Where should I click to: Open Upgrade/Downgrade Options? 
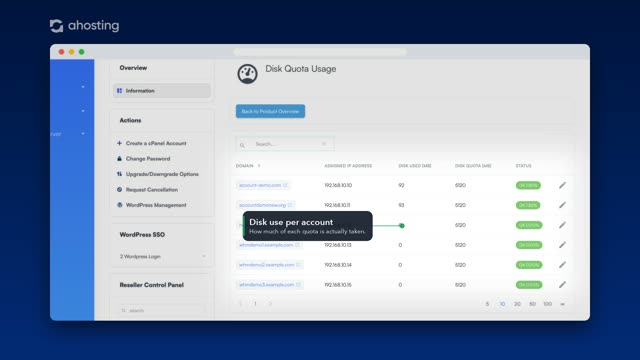point(162,174)
